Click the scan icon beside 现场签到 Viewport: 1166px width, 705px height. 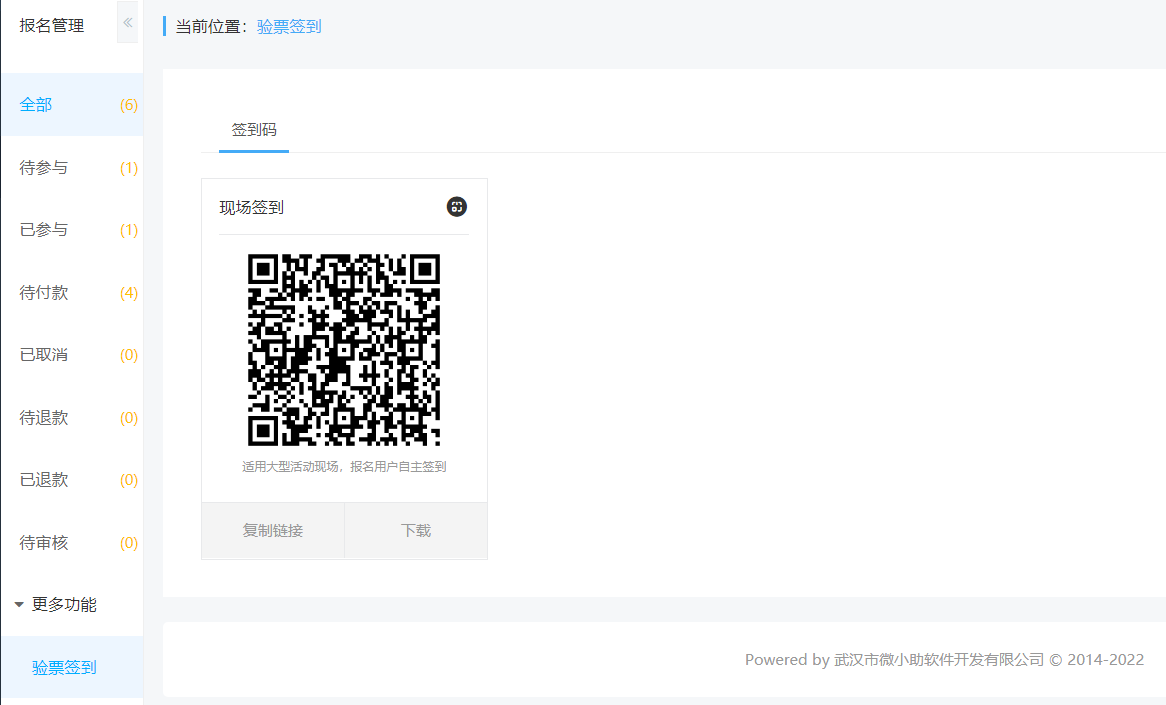pos(457,207)
